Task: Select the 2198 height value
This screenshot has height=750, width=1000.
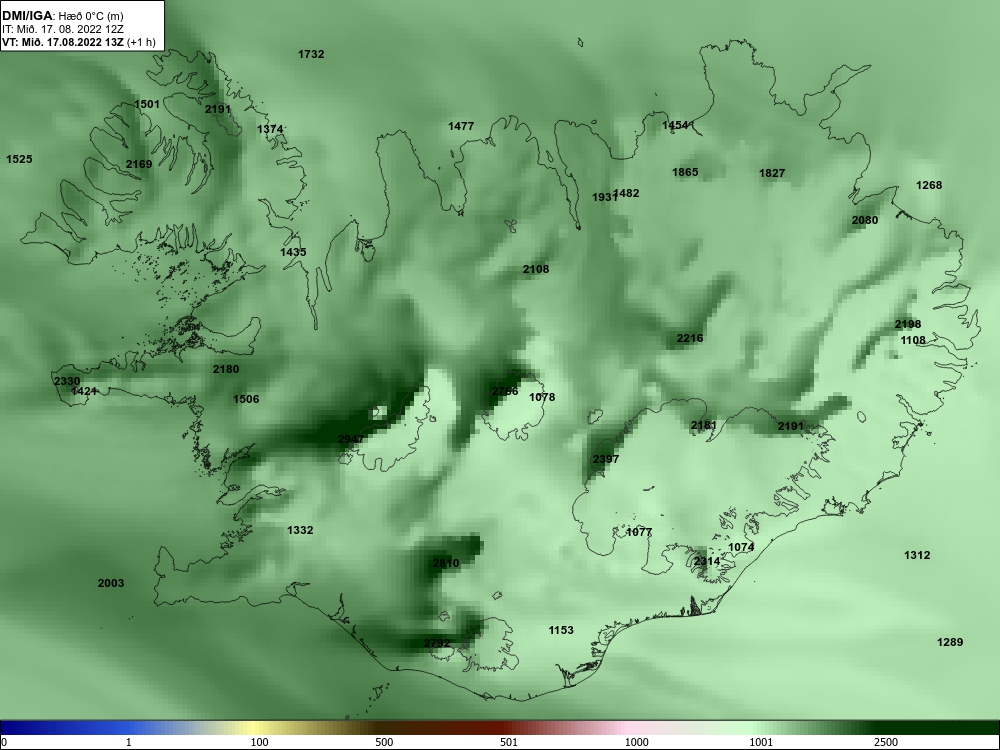Action: [x=908, y=324]
